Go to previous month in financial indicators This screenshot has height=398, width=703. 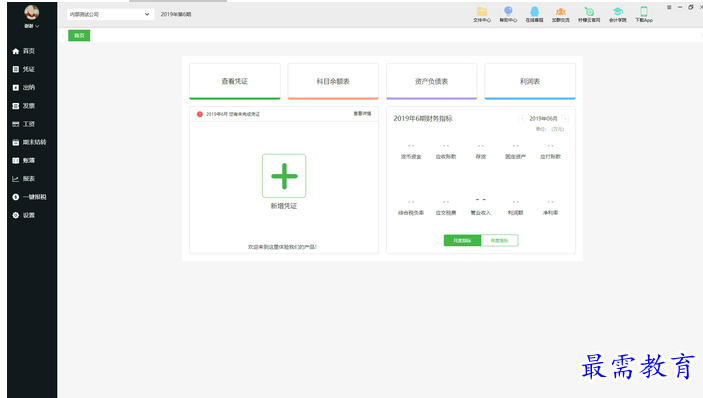coord(522,119)
